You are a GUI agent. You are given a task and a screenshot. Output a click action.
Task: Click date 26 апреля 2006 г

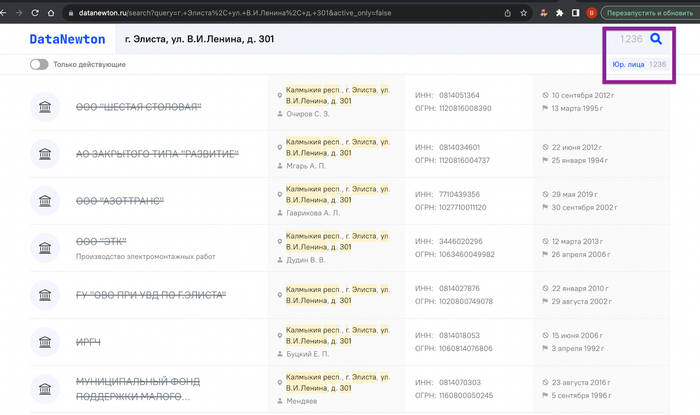(581, 254)
